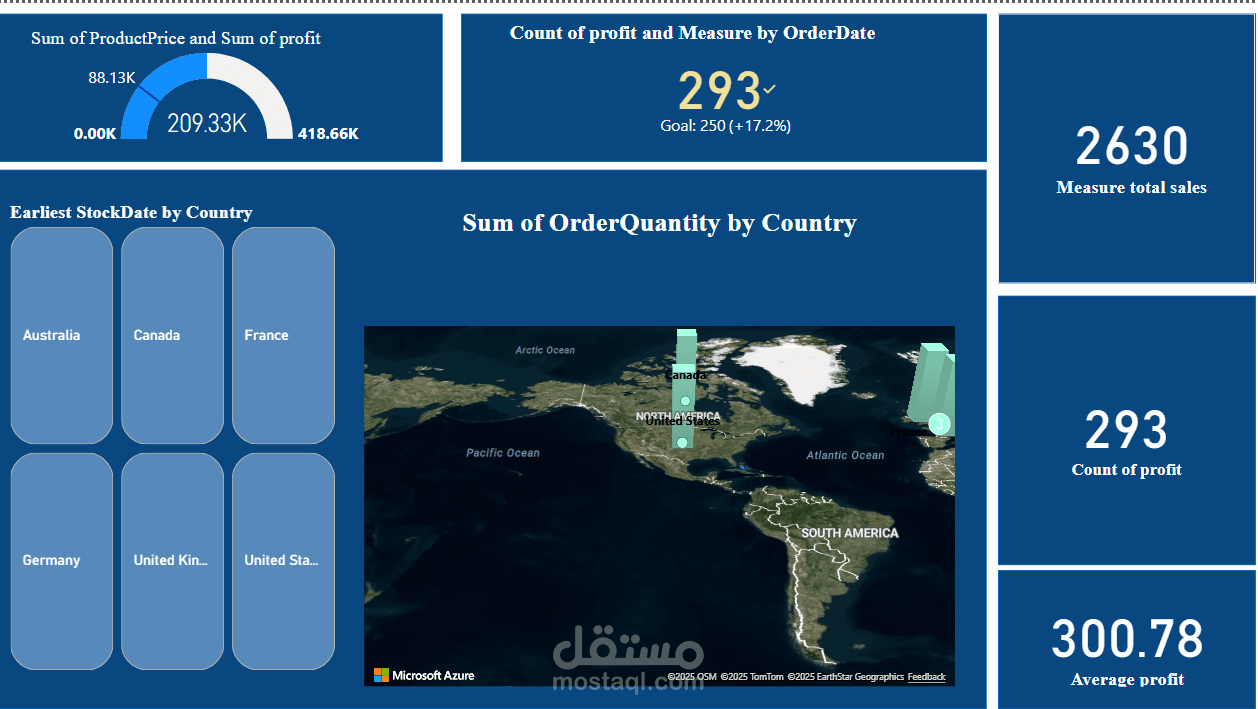Click the gauge value 209.33K
The width and height of the screenshot is (1258, 709).
pos(207,124)
